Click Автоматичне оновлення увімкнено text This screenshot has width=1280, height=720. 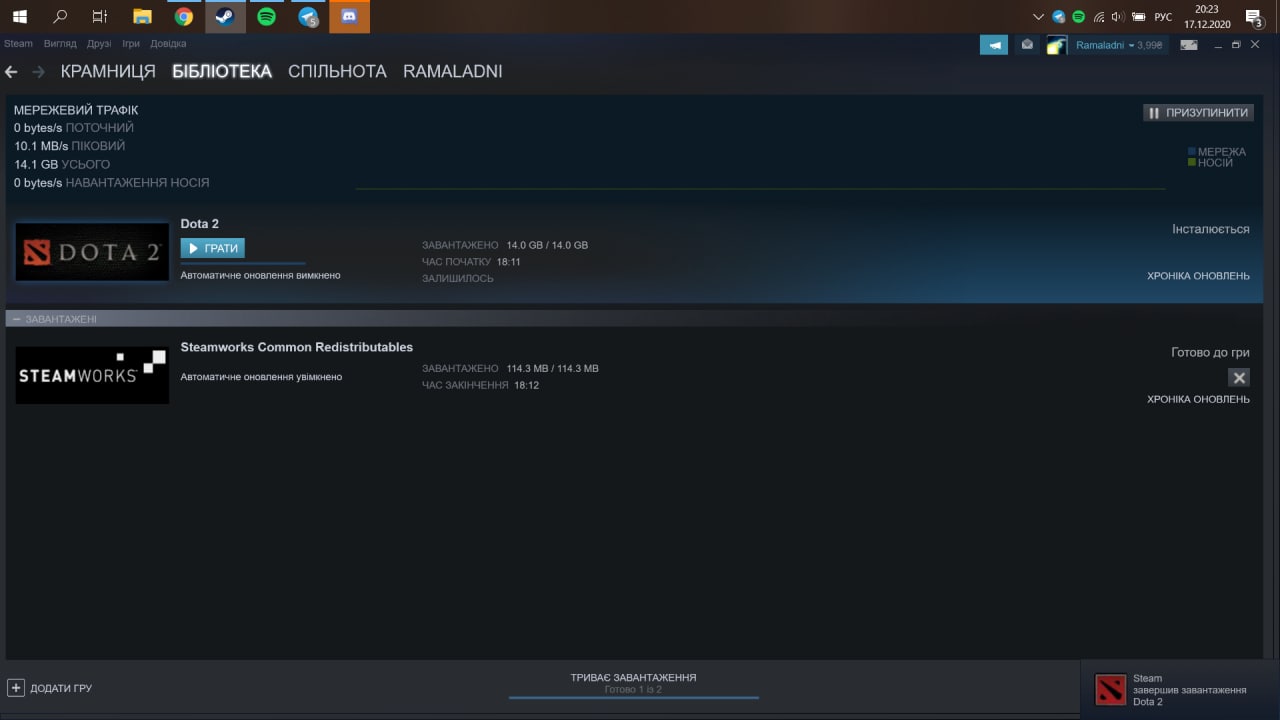[x=261, y=377]
